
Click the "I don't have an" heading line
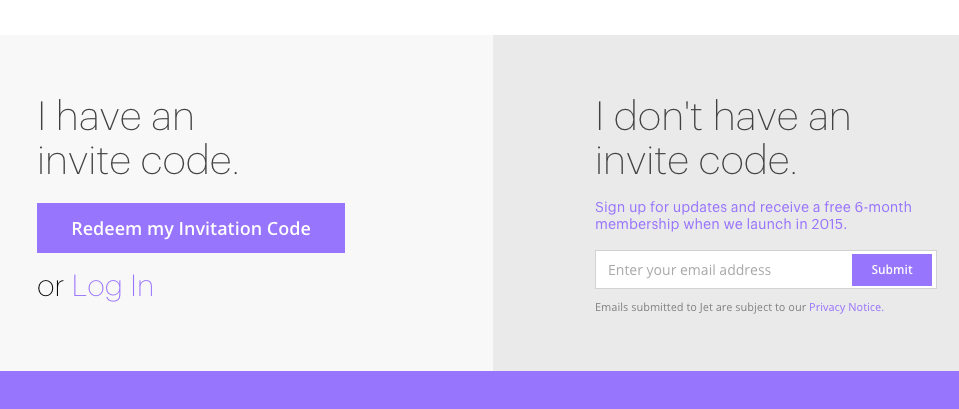(x=722, y=118)
